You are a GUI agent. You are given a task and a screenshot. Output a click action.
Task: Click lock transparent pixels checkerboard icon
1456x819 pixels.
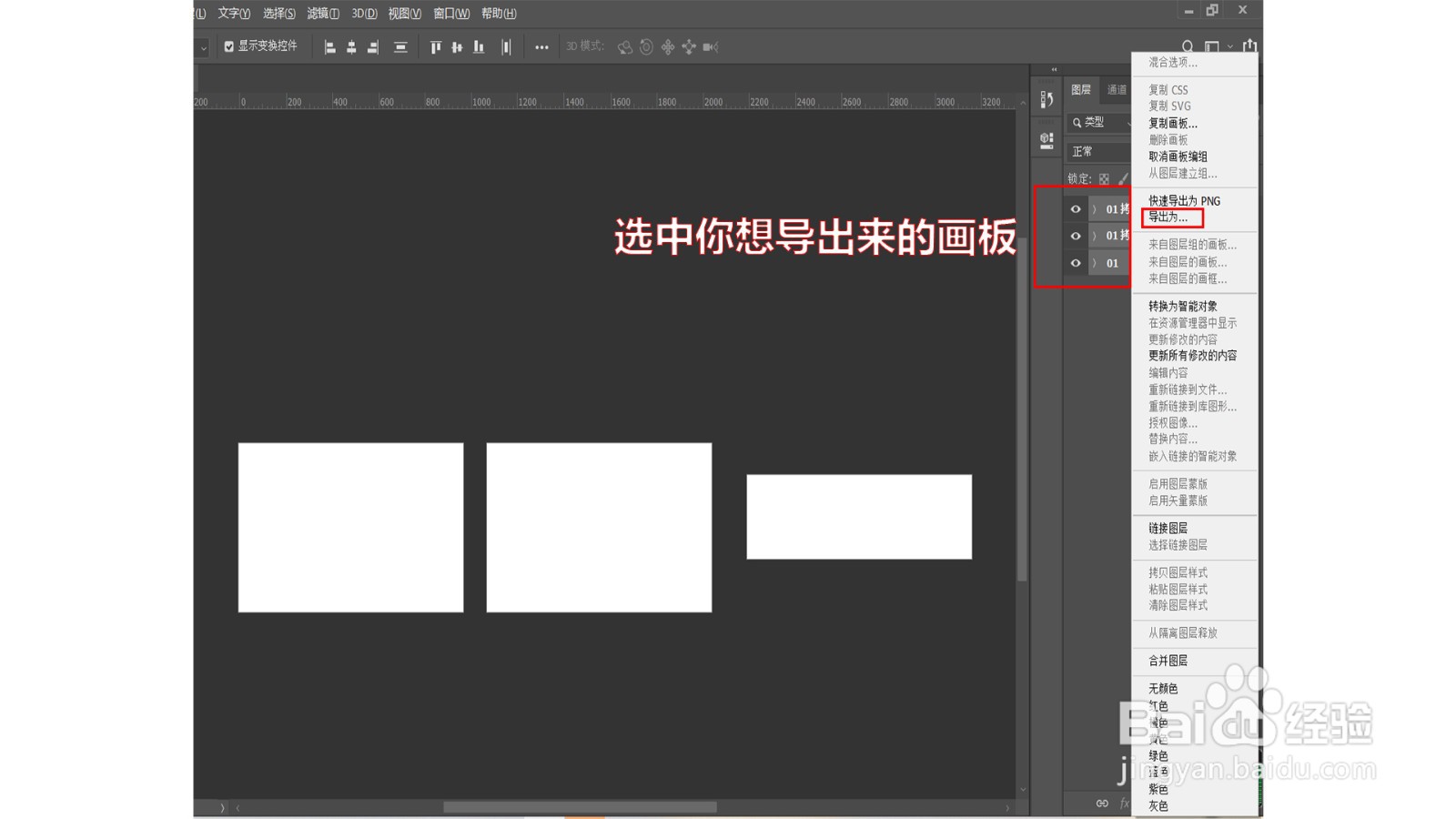[1104, 179]
